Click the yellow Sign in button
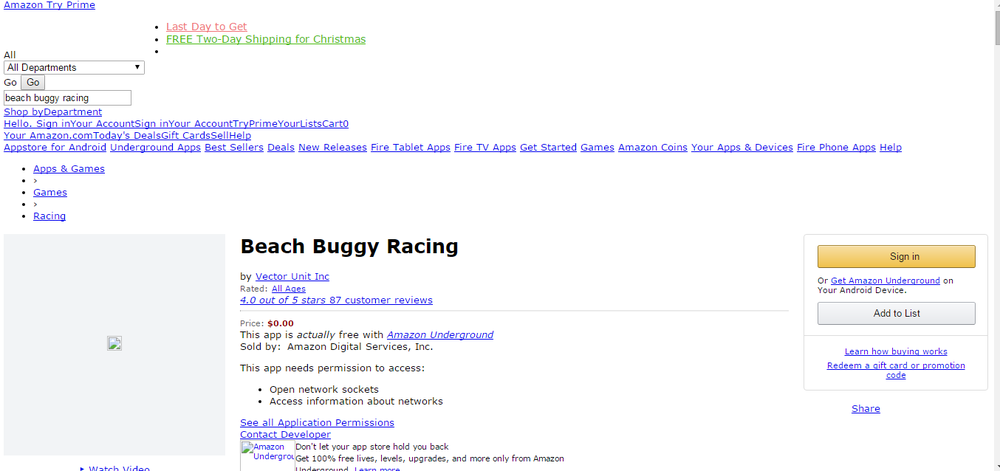 click(x=896, y=256)
